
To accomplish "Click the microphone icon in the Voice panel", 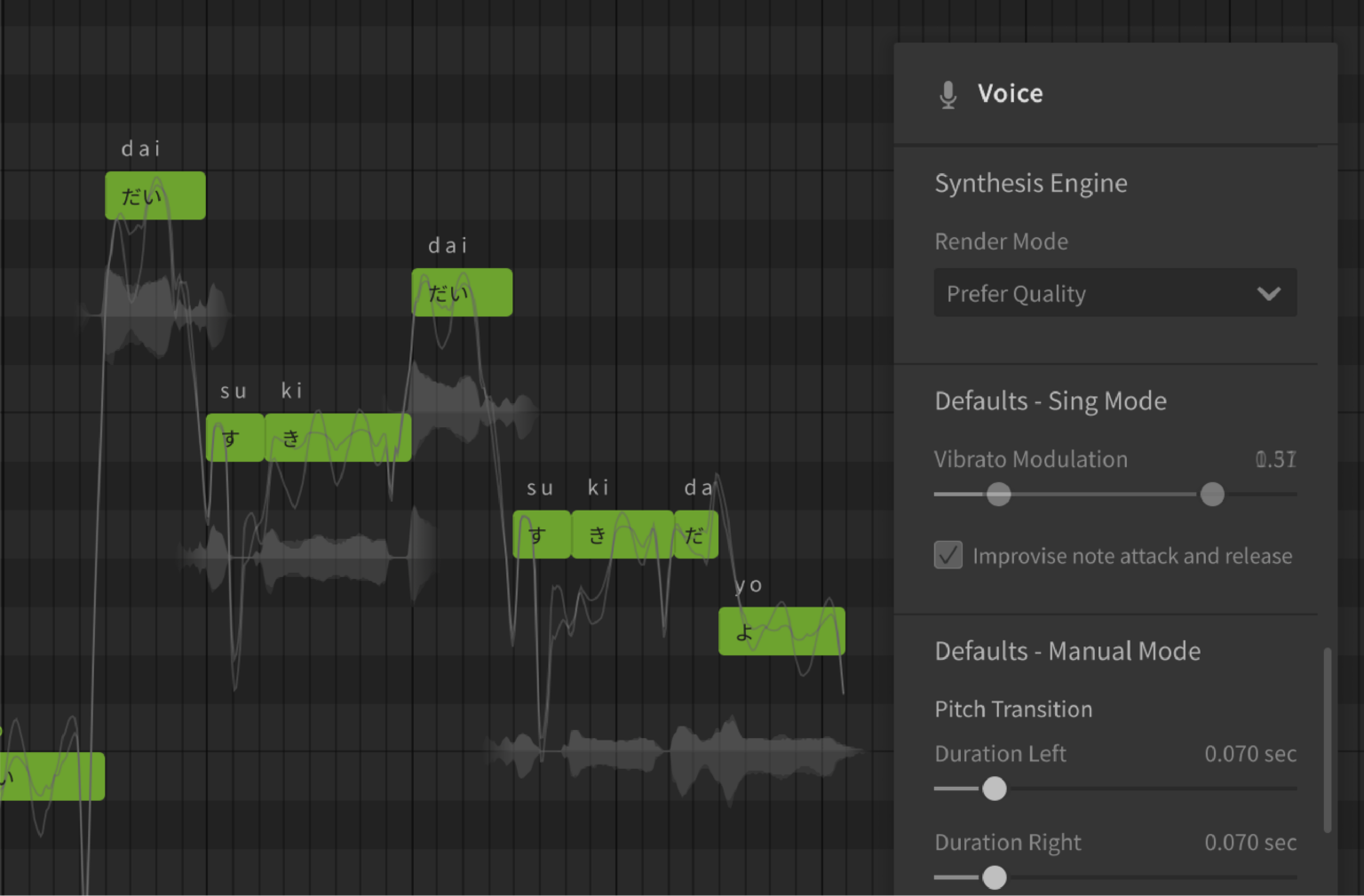I will [948, 94].
